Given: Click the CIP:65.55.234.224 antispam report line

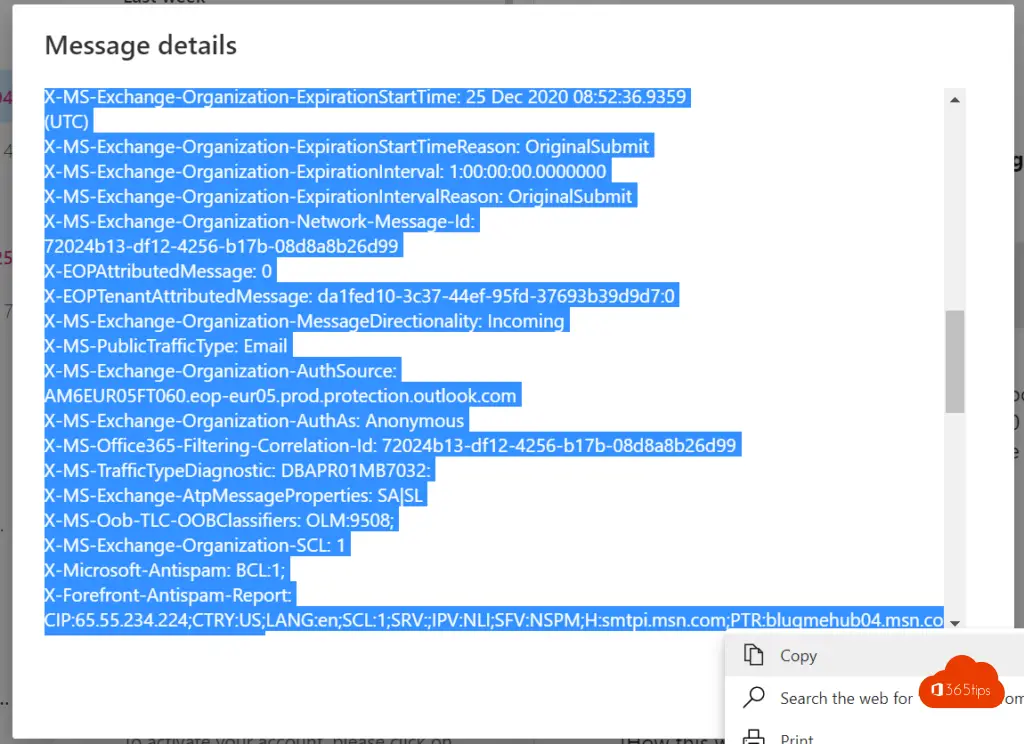Looking at the screenshot, I should 494,620.
